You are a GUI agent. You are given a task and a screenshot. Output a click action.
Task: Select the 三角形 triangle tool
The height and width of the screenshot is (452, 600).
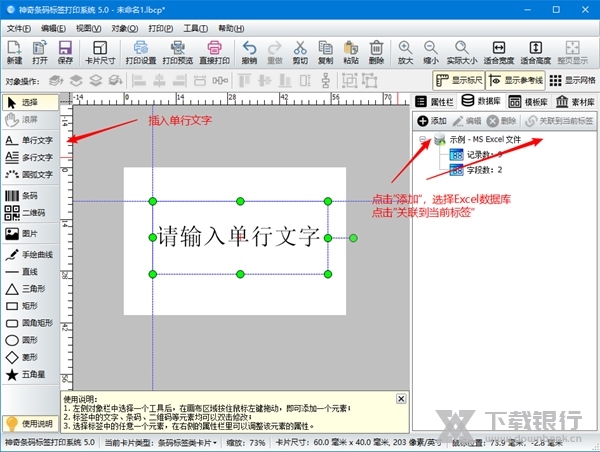tap(29, 289)
